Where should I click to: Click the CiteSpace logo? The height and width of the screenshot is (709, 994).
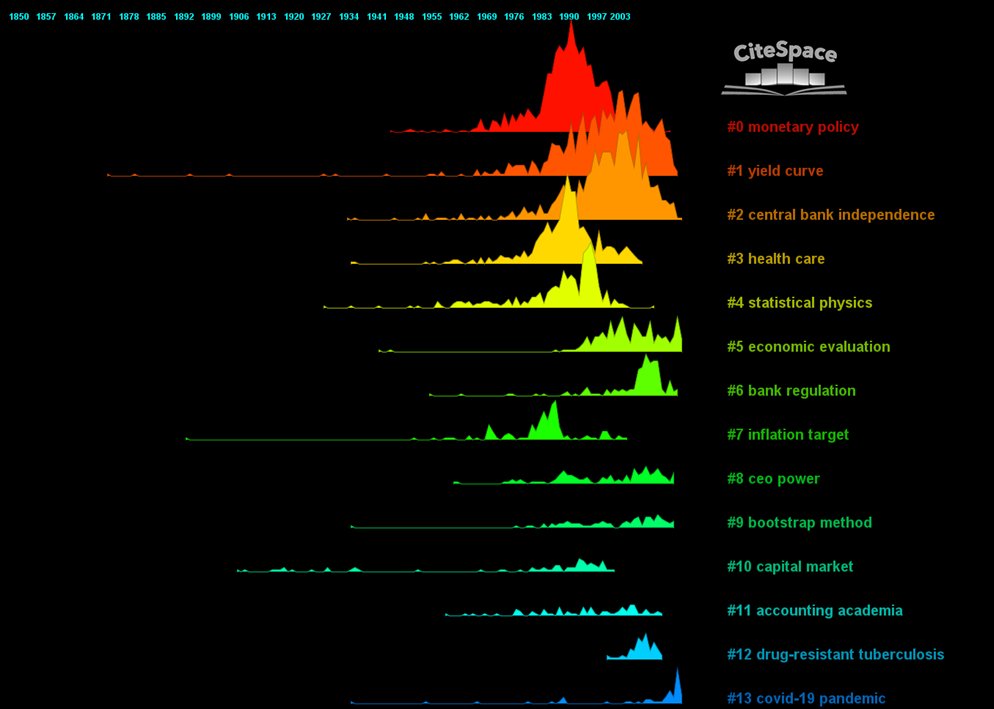click(x=784, y=68)
